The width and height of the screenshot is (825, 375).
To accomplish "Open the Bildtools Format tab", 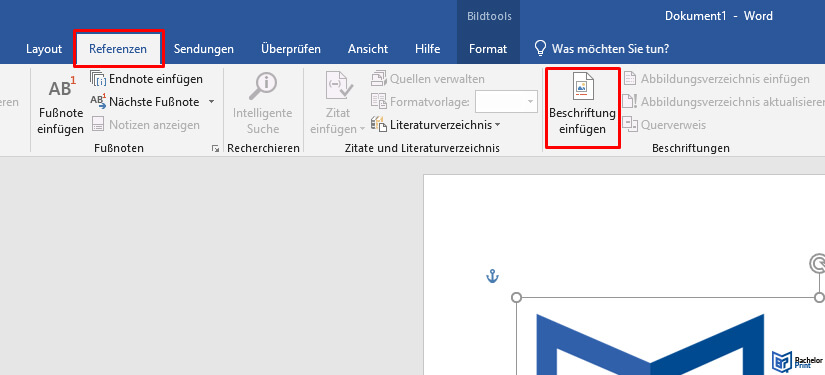I will [x=488, y=49].
